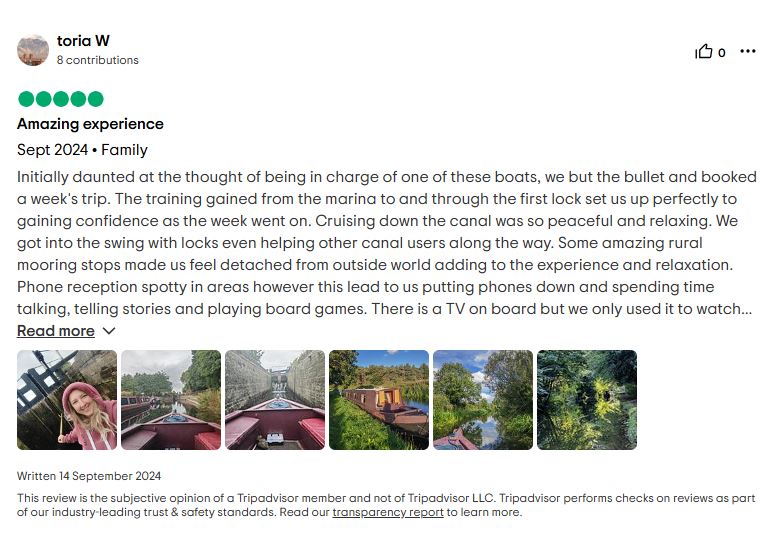Open the transparency report link

[x=388, y=512]
